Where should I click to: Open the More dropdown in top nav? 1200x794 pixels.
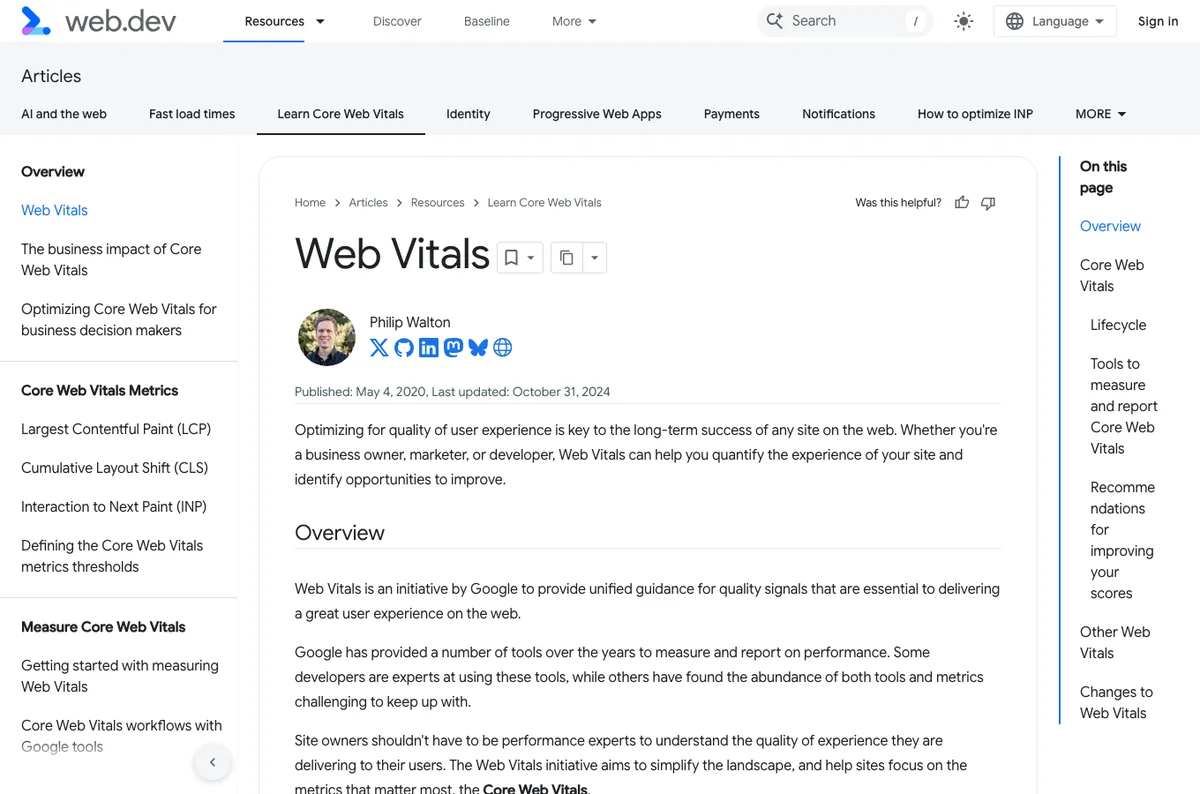tap(574, 21)
